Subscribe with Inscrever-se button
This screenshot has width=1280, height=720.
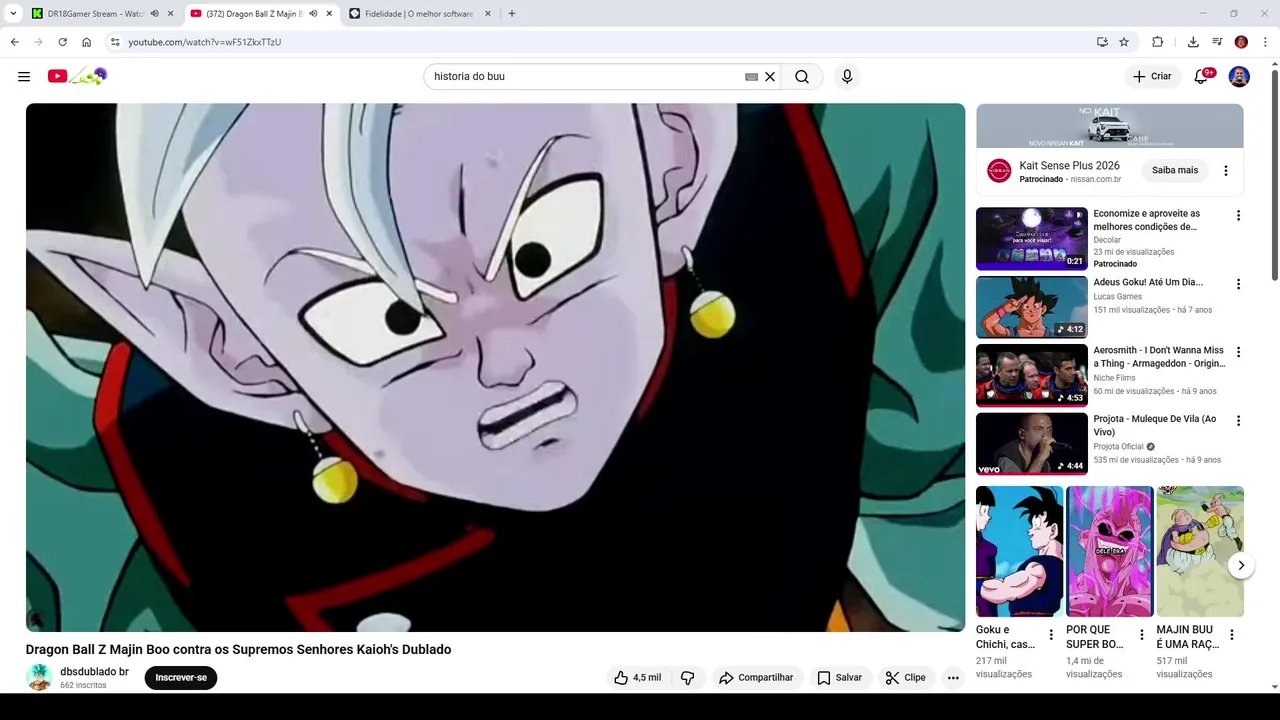(181, 678)
